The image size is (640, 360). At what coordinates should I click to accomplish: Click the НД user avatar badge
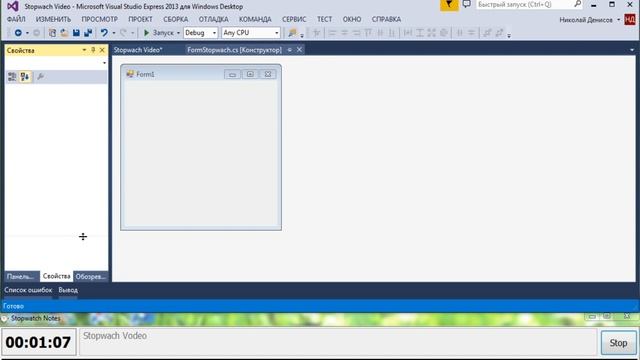pyautogui.click(x=629, y=19)
